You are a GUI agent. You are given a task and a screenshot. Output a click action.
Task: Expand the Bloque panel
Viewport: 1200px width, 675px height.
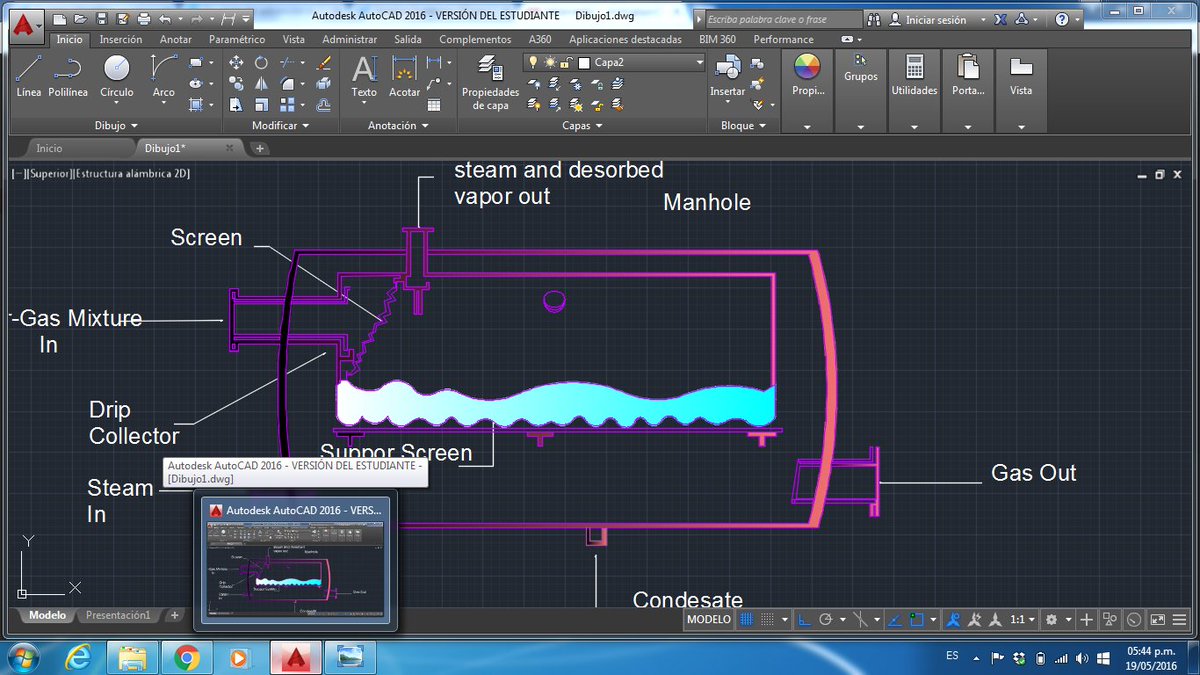[x=743, y=126]
